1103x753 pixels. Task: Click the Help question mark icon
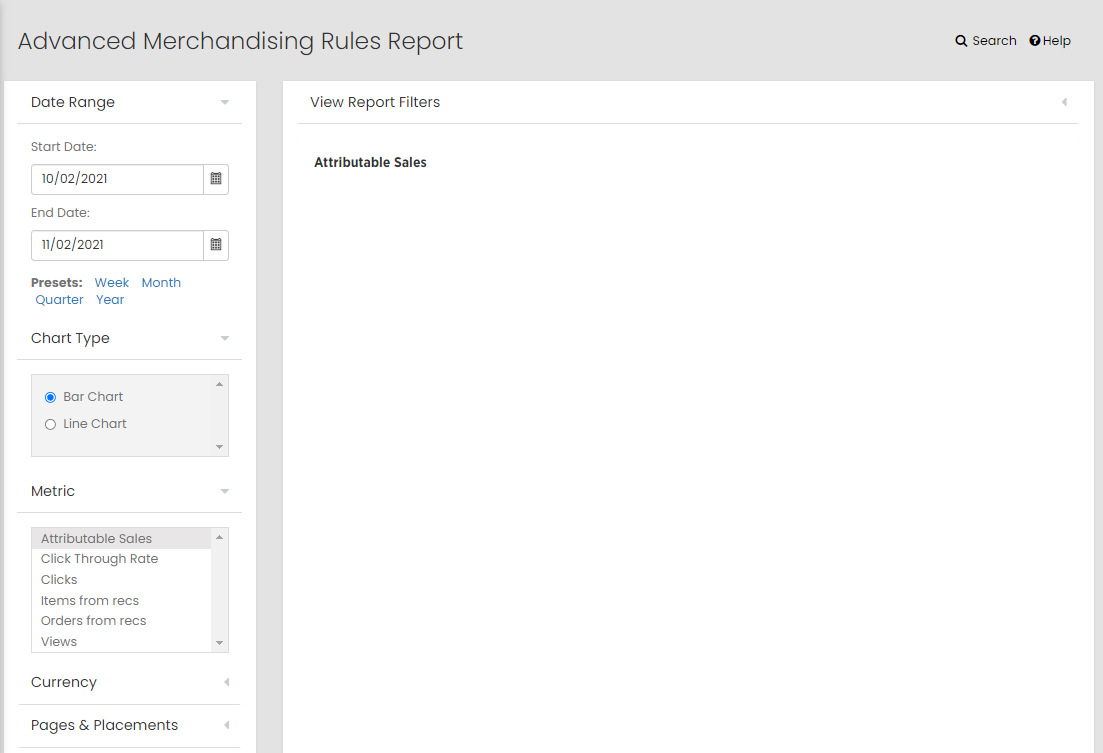pyautogui.click(x=1035, y=41)
